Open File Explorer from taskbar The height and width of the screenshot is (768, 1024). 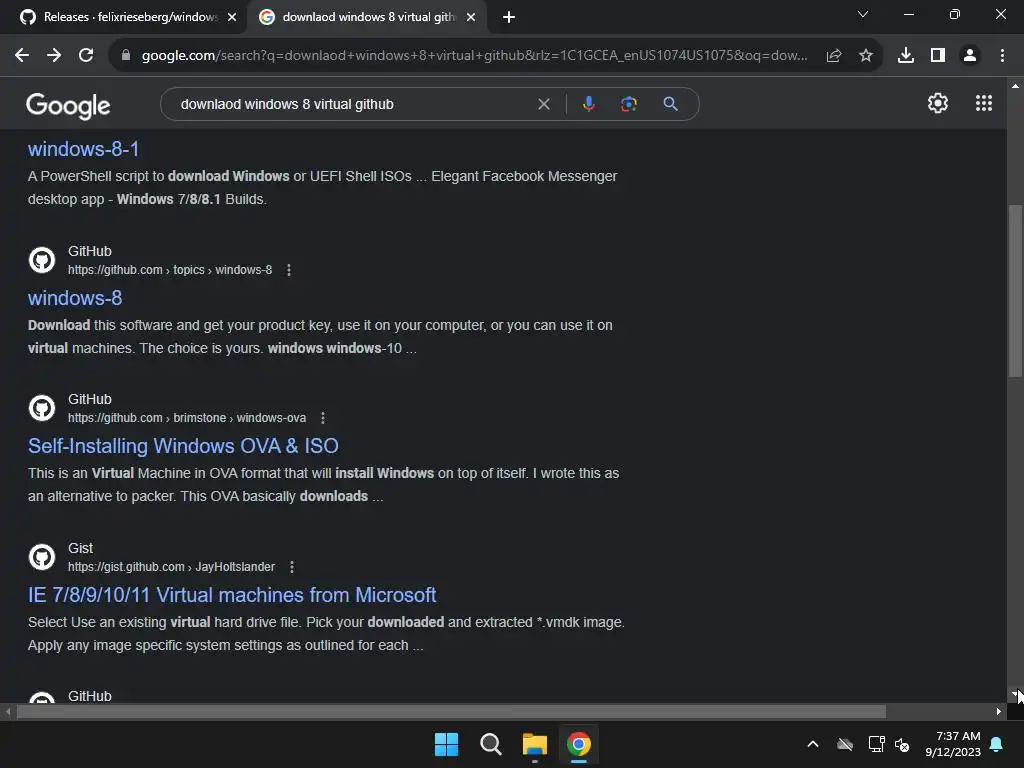[534, 744]
